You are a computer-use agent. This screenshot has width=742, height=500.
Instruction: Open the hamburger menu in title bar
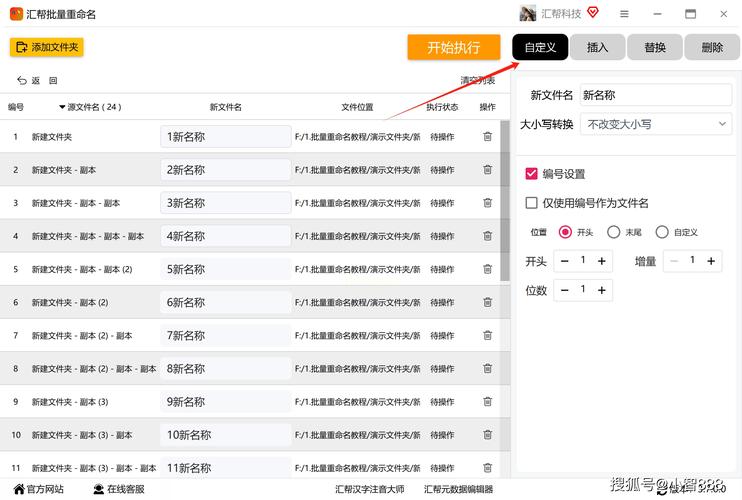pyautogui.click(x=624, y=14)
